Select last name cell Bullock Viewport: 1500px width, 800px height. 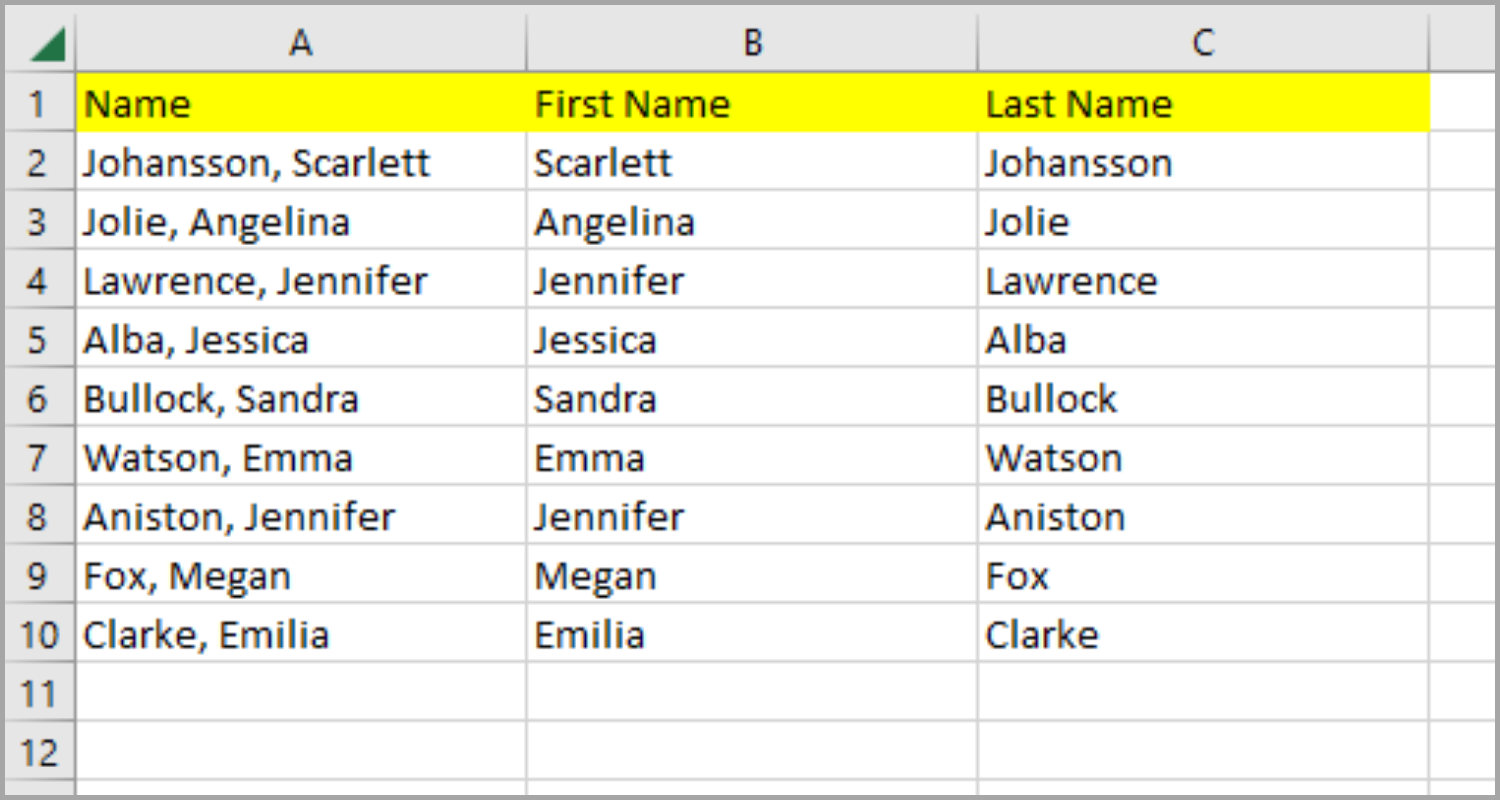pos(1203,399)
